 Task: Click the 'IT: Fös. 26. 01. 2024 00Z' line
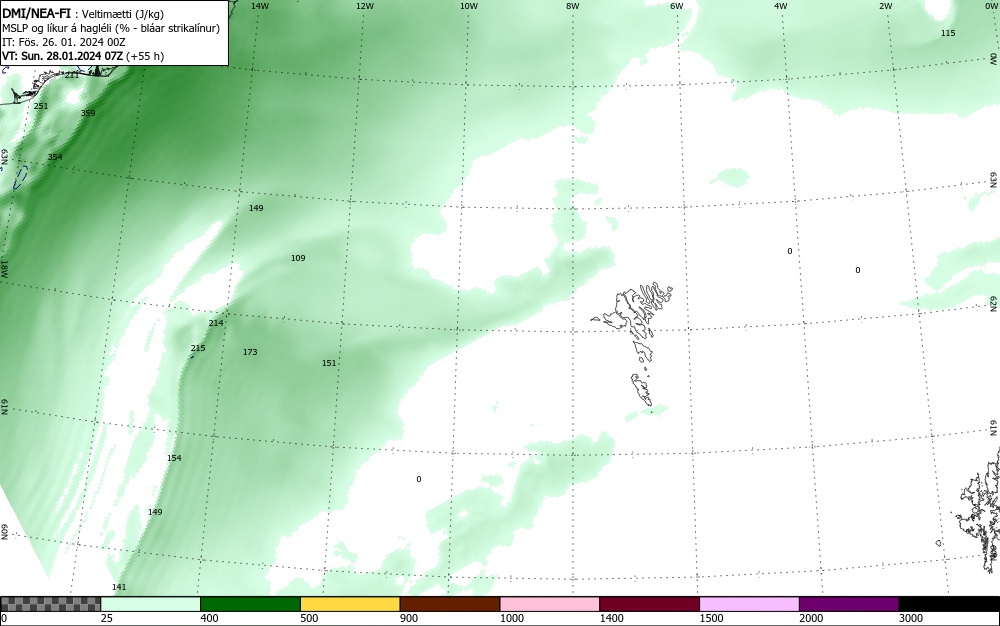pos(64,42)
